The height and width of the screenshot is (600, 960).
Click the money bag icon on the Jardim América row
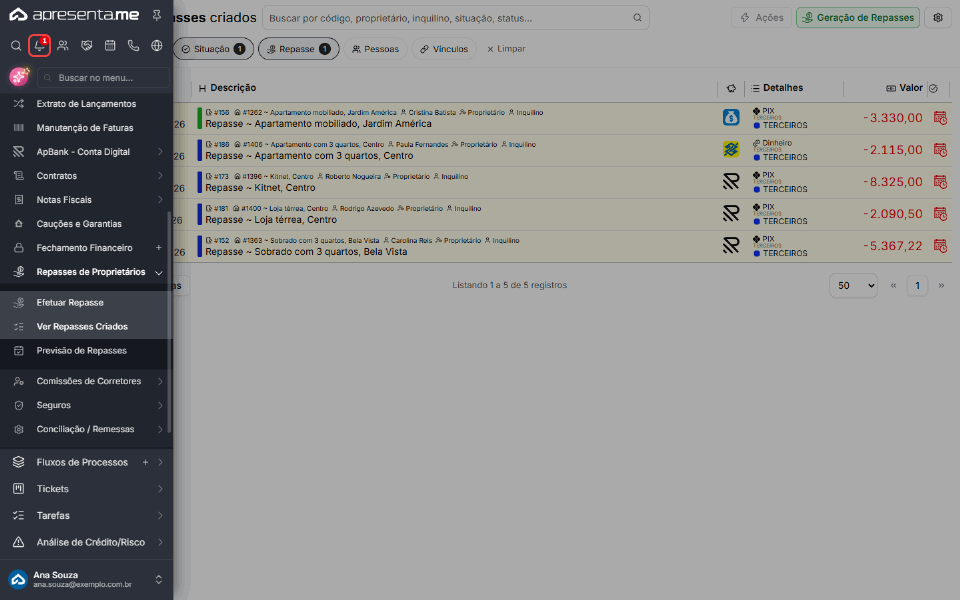click(x=731, y=117)
